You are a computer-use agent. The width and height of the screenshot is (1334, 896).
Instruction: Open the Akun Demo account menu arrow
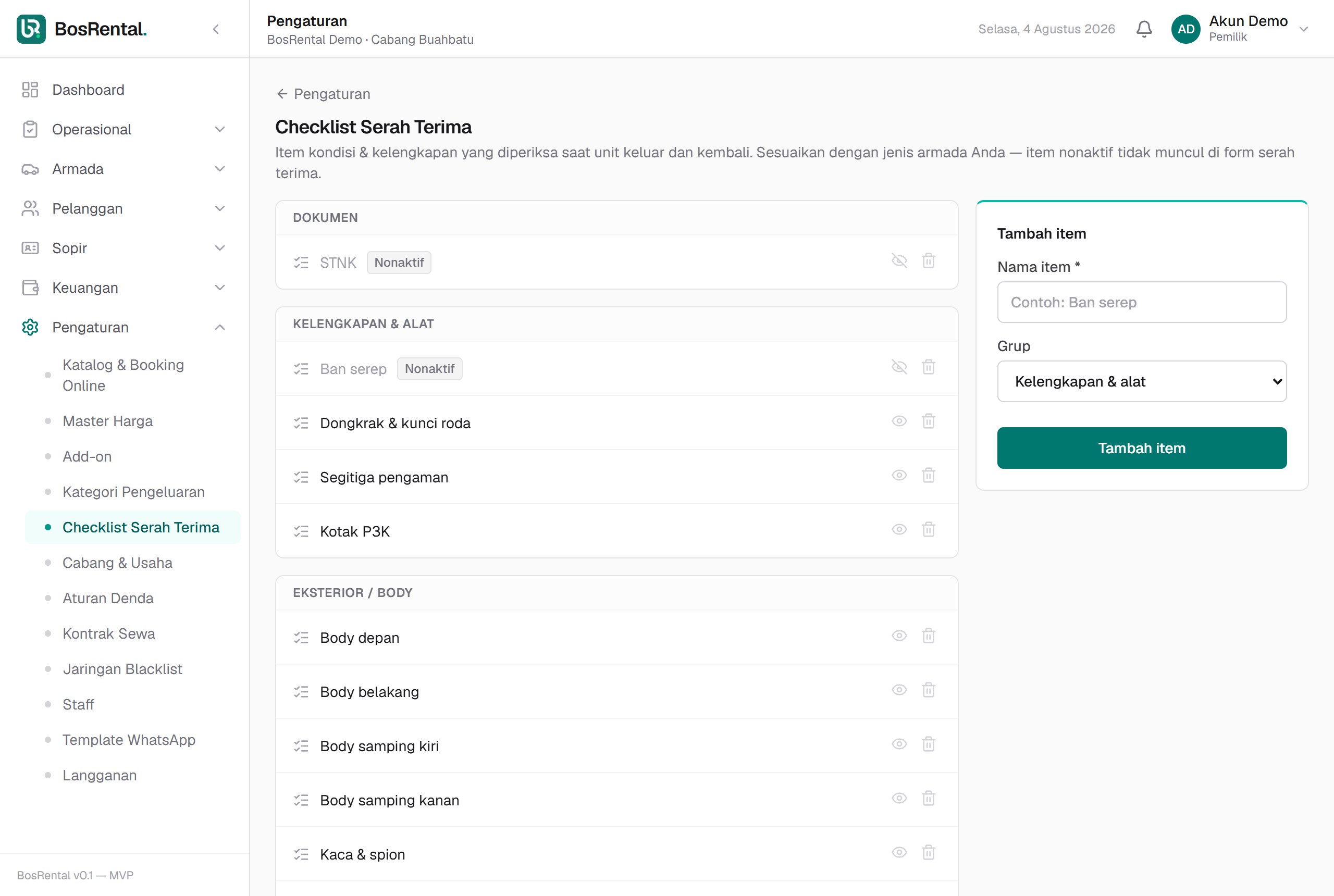[x=1304, y=29]
